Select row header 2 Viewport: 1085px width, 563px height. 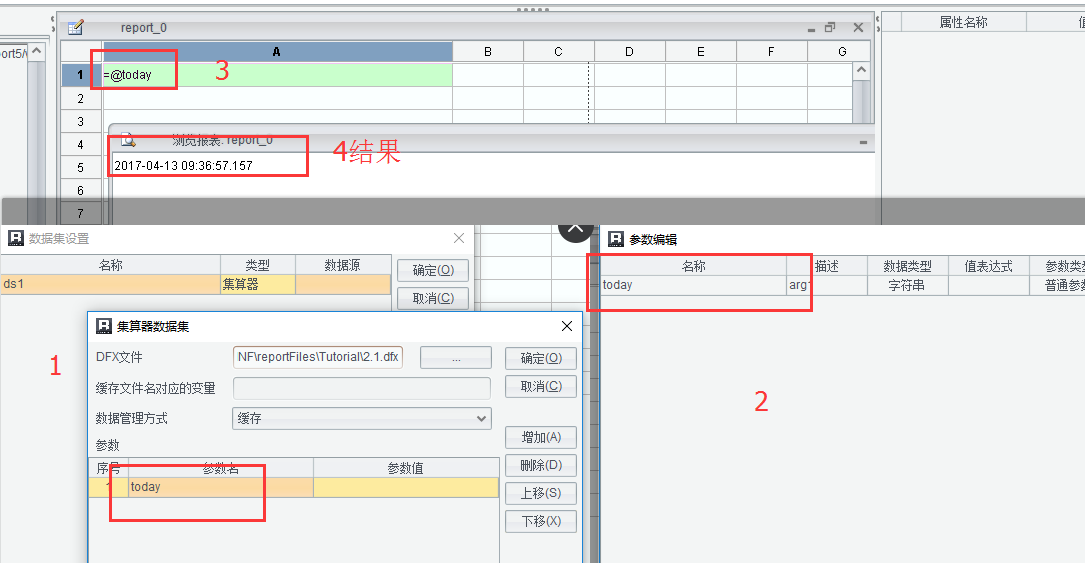[81, 99]
